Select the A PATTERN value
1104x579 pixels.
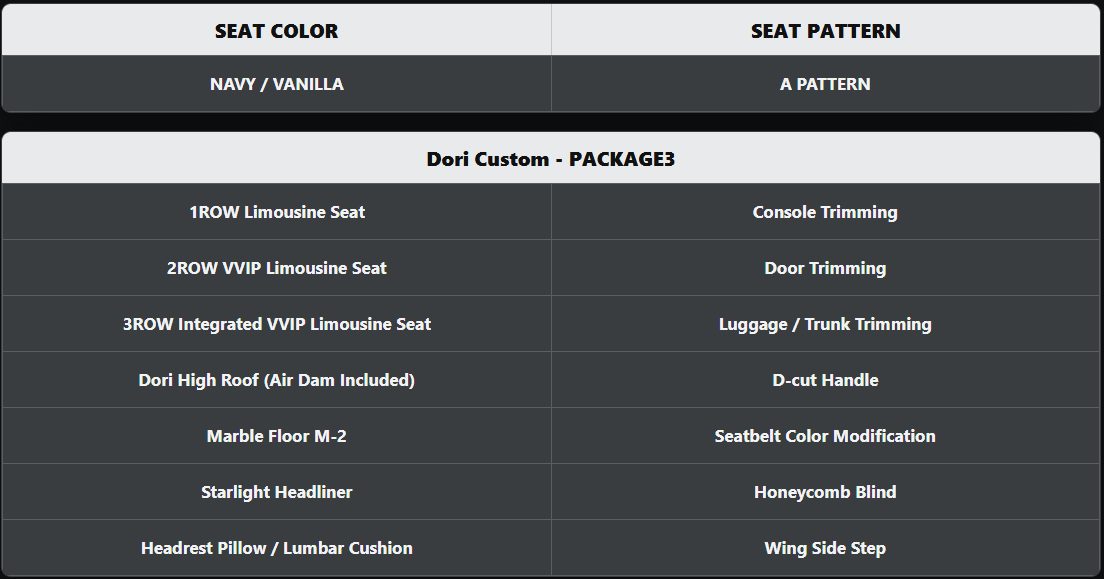825,84
